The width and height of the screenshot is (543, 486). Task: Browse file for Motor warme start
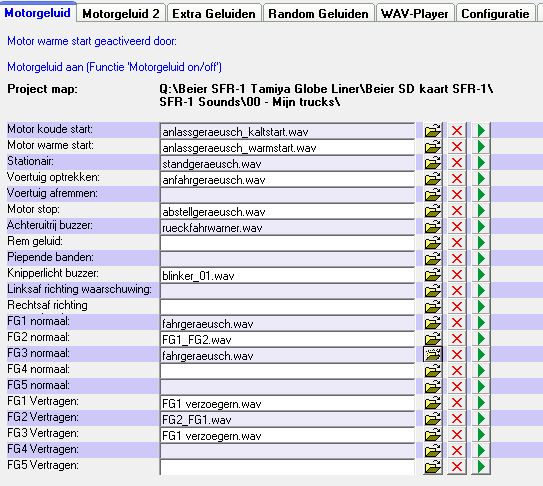(433, 147)
